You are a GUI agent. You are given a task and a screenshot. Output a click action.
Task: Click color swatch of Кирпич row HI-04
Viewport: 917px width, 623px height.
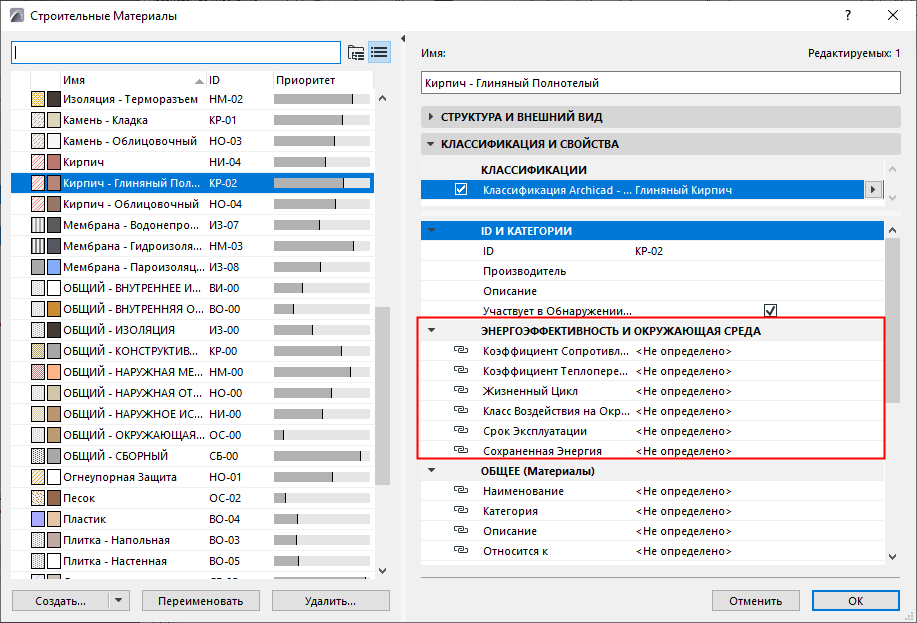tap(54, 162)
